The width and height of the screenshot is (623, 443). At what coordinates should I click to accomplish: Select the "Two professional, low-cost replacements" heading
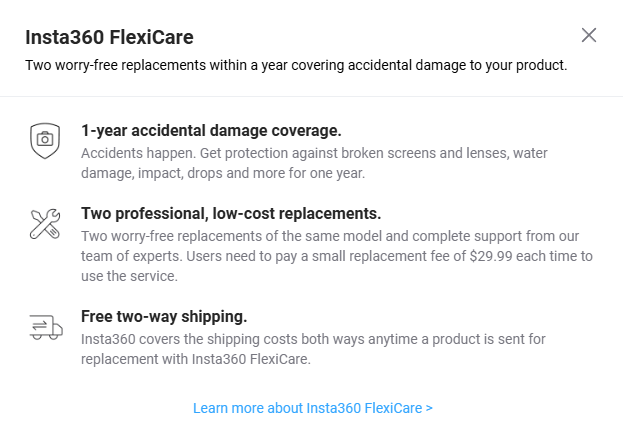231,214
